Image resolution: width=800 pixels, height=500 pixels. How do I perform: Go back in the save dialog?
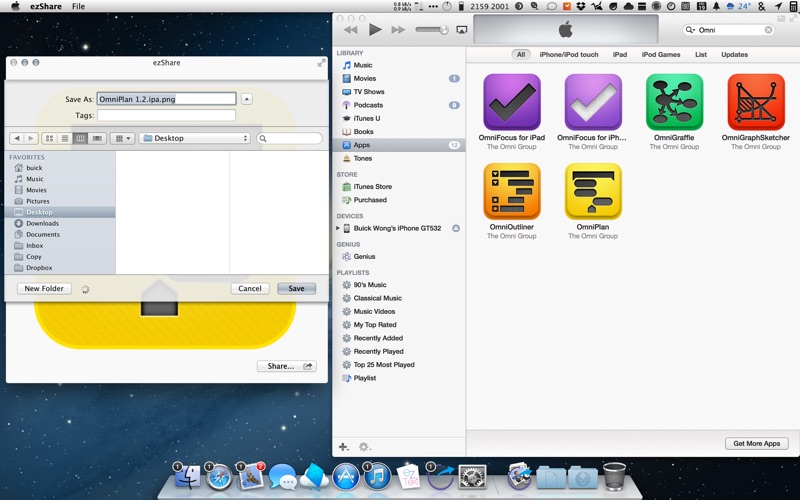17,138
